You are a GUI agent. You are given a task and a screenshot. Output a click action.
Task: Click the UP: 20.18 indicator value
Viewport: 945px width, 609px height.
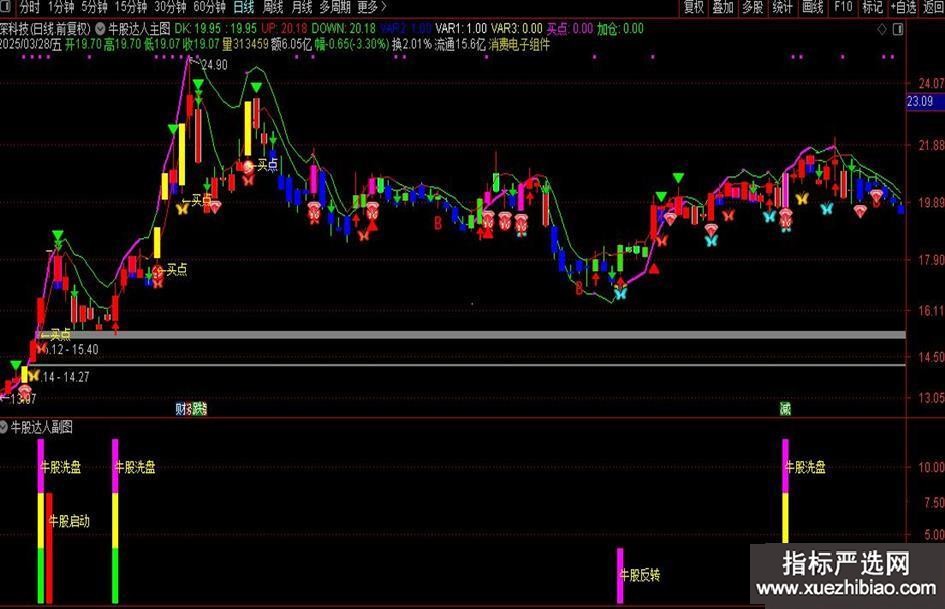[x=284, y=28]
